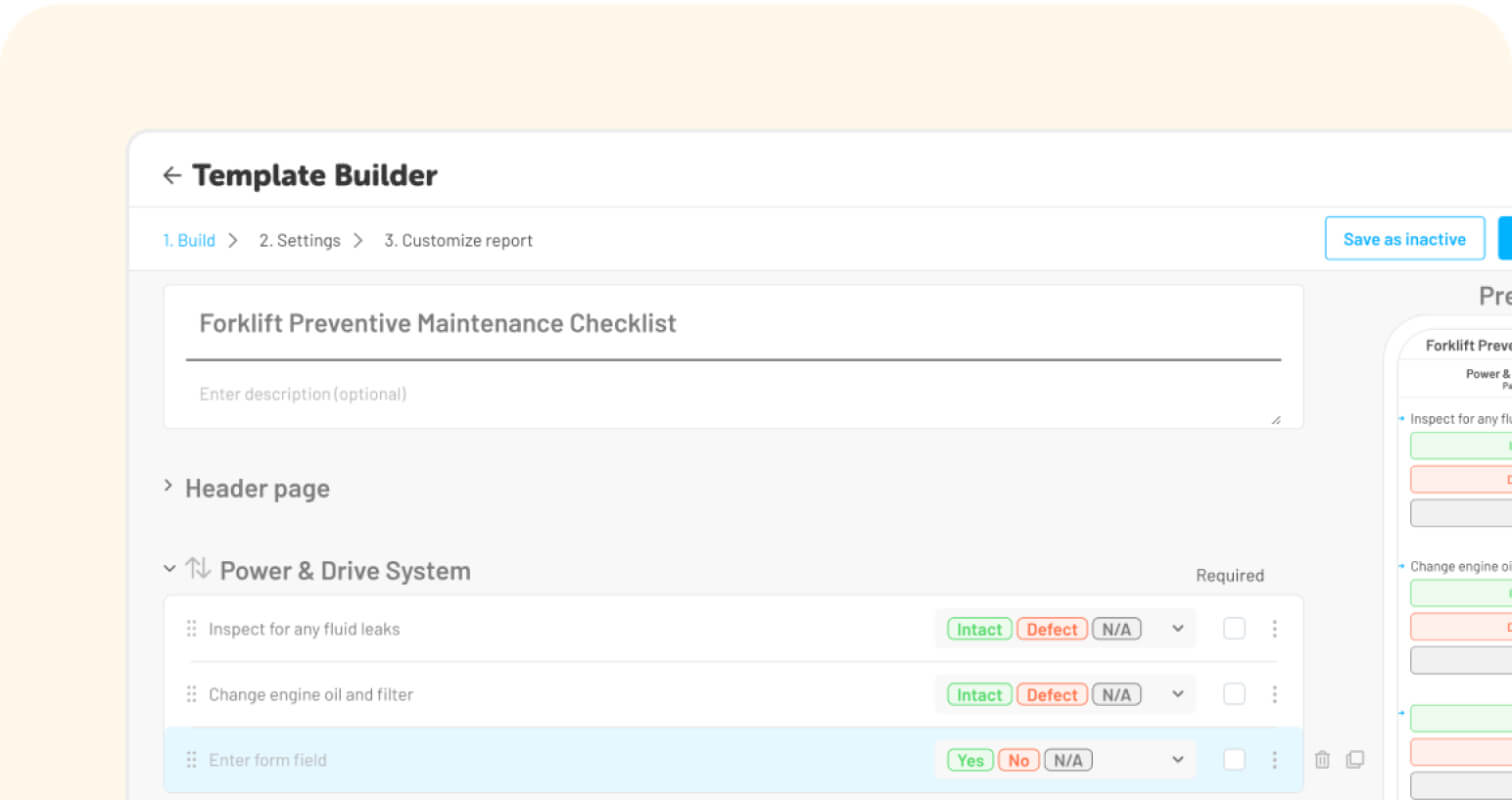1512x800 pixels.
Task: Open the 1. Build step
Action: (x=189, y=240)
